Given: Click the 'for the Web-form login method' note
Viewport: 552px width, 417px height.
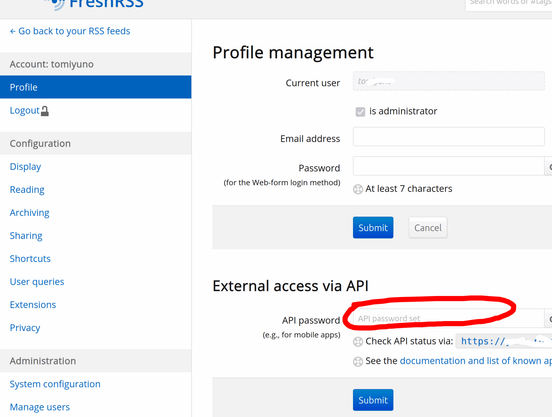Looking at the screenshot, I should [x=282, y=183].
